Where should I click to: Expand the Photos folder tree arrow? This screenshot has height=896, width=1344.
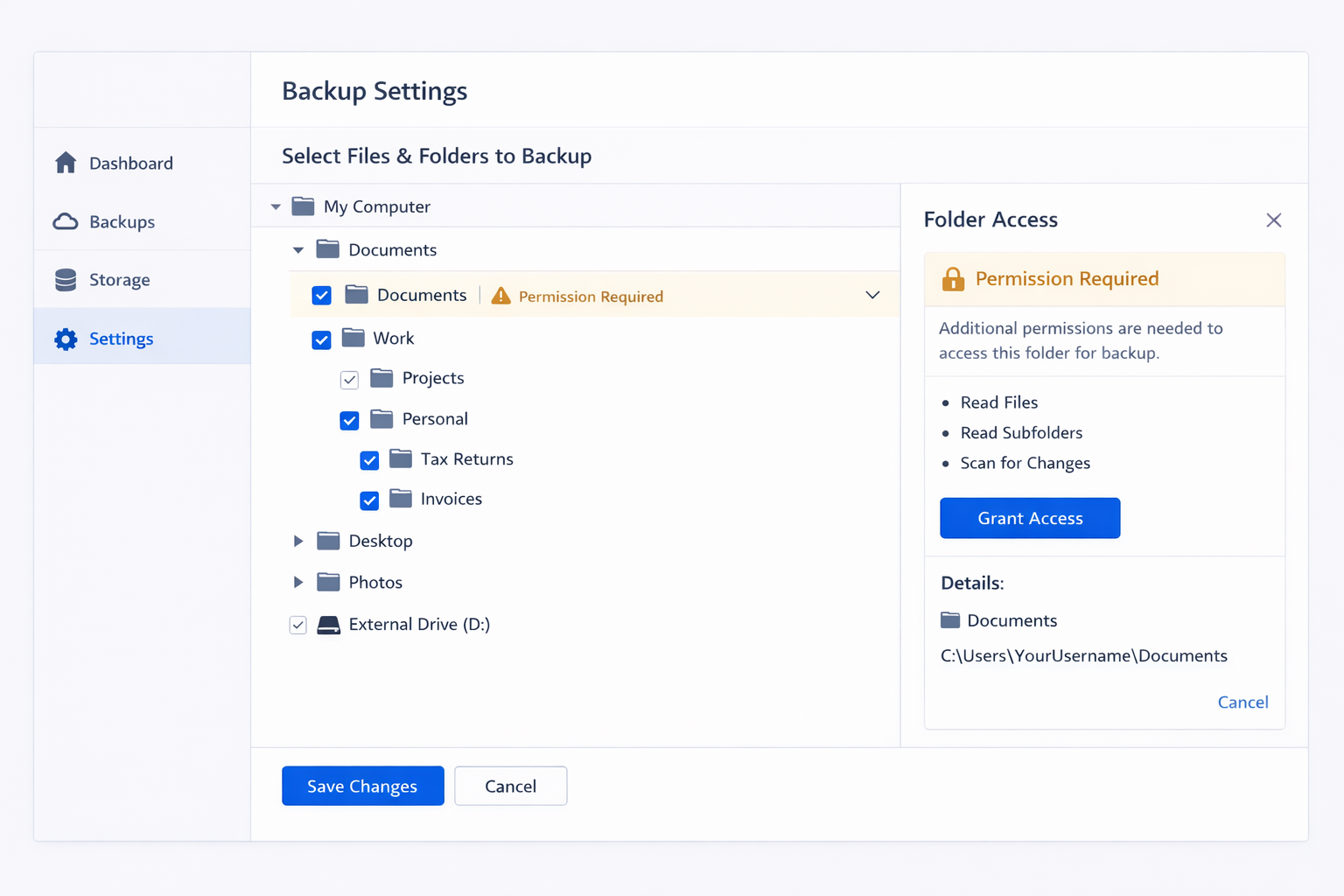pyautogui.click(x=298, y=583)
